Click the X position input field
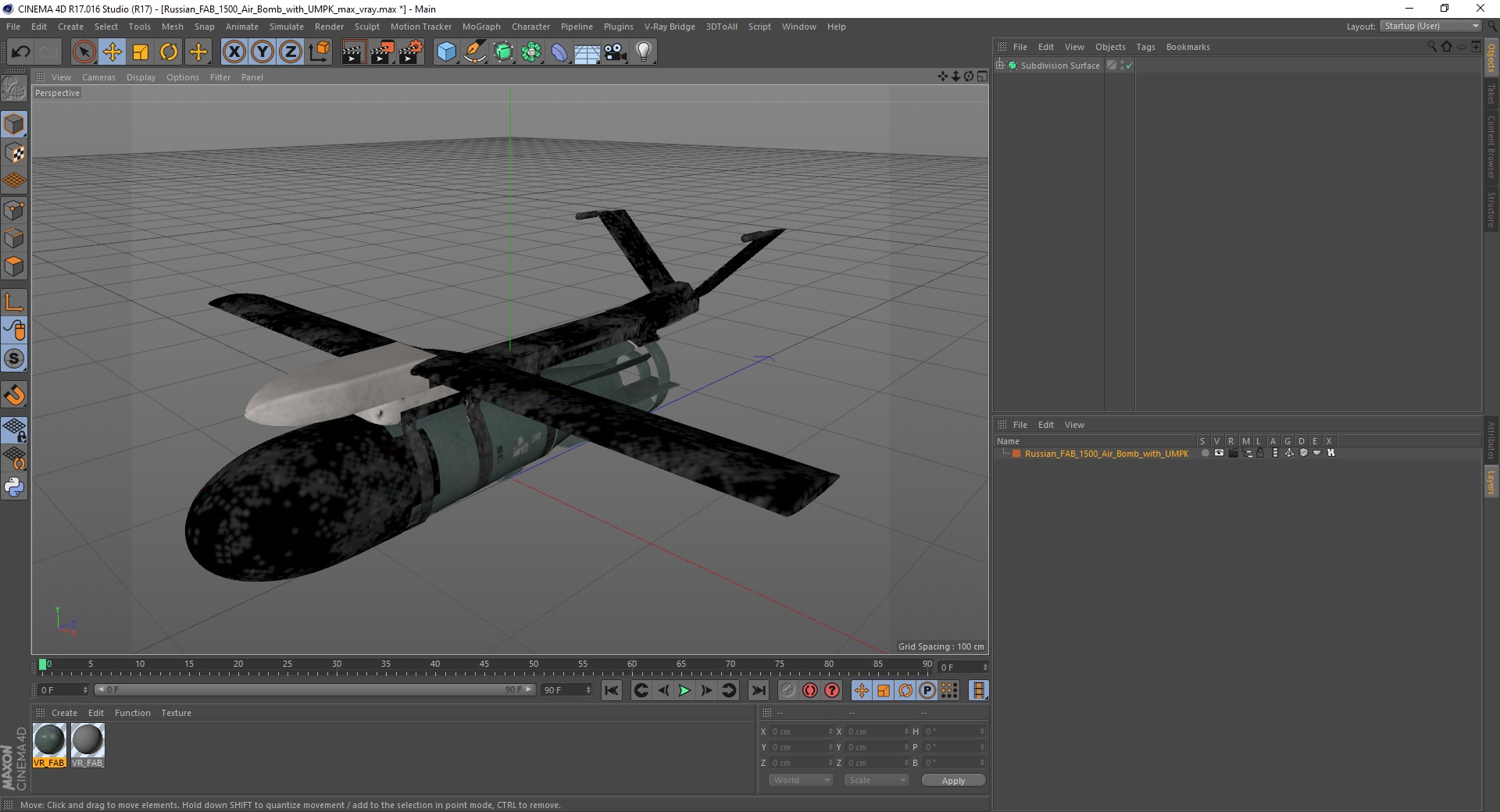Image resolution: width=1500 pixels, height=812 pixels. point(801,732)
